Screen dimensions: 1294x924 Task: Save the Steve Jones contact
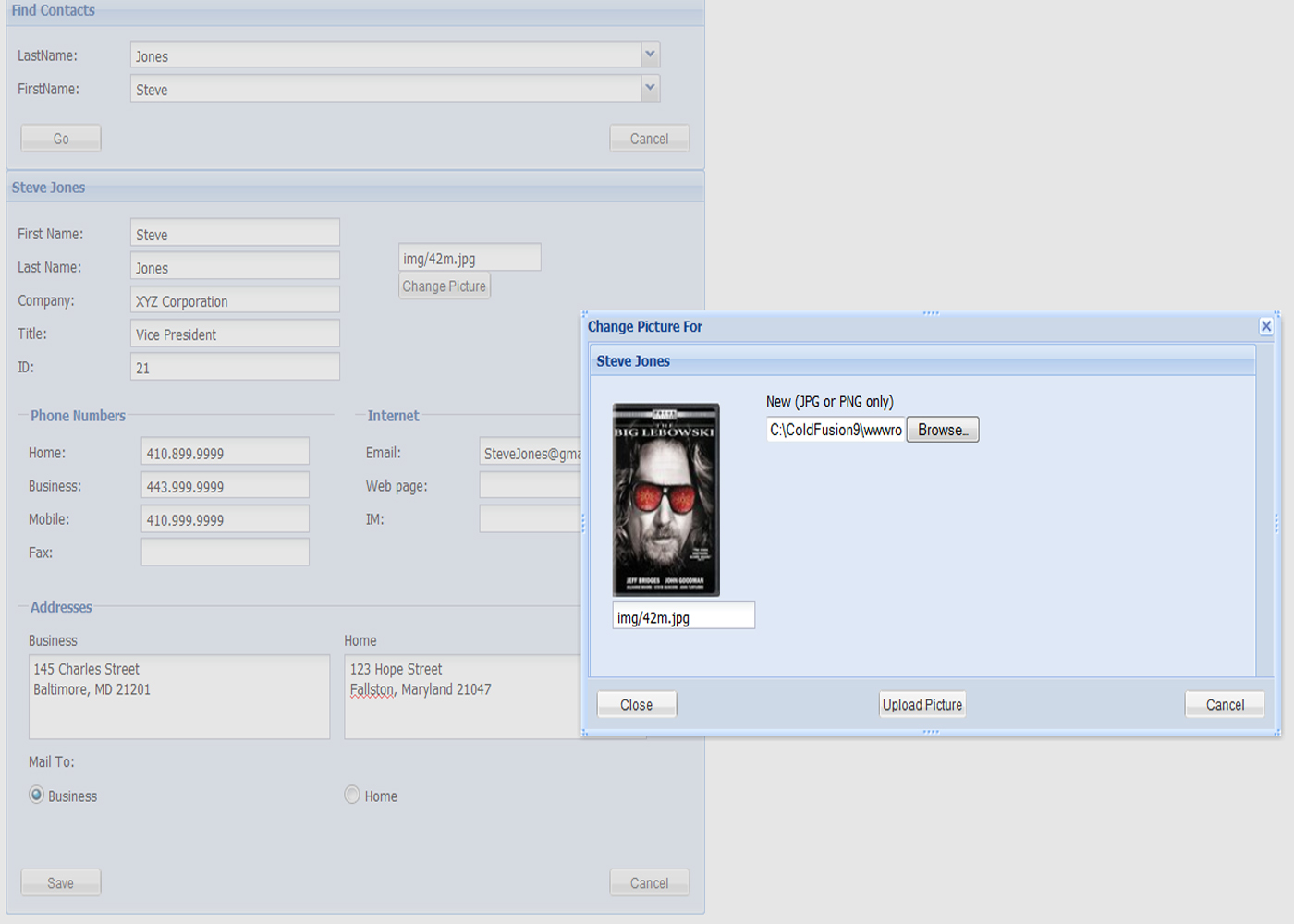coord(60,881)
